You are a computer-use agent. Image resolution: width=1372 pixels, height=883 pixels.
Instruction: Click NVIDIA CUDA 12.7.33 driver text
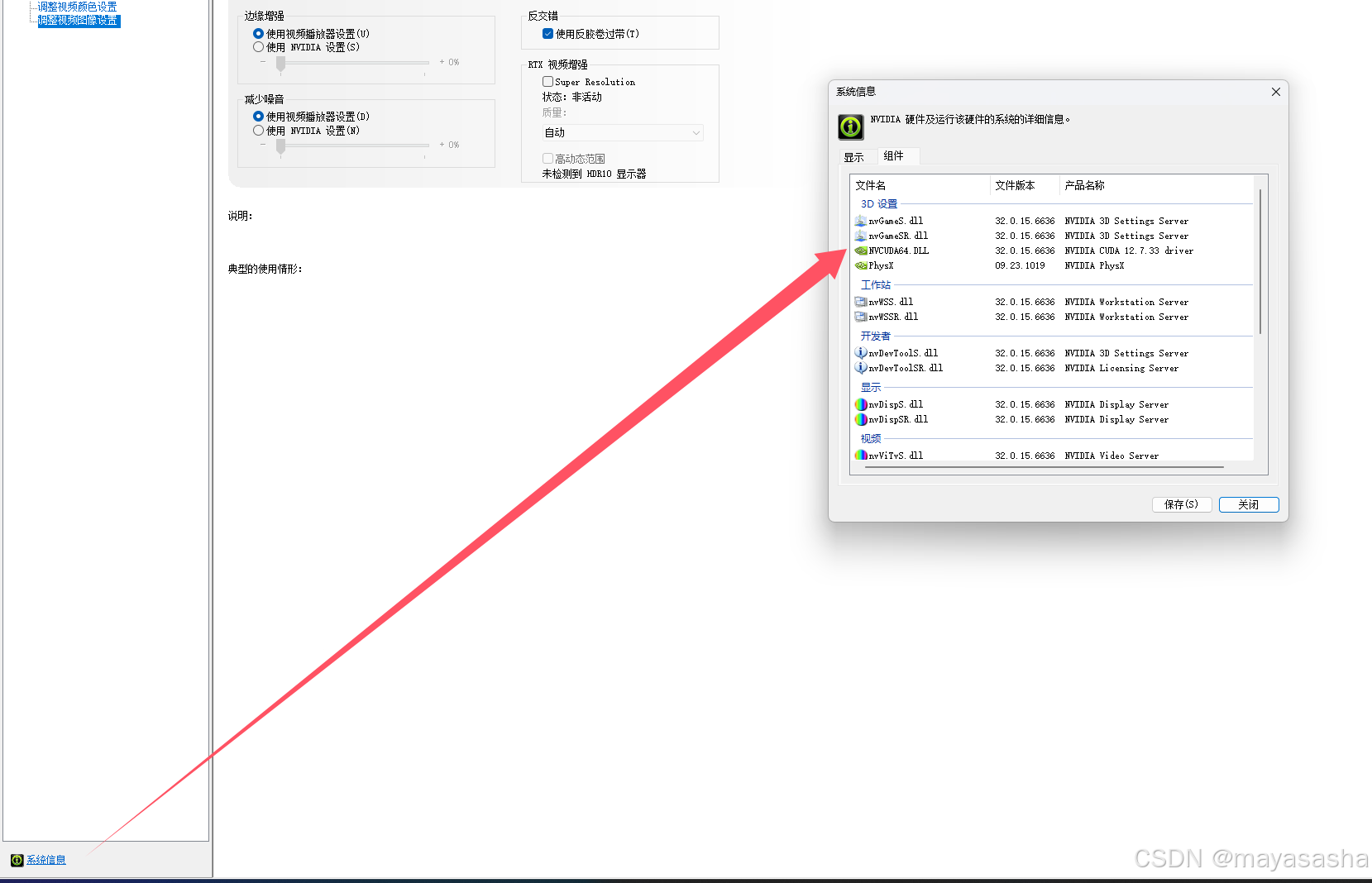[1129, 251]
